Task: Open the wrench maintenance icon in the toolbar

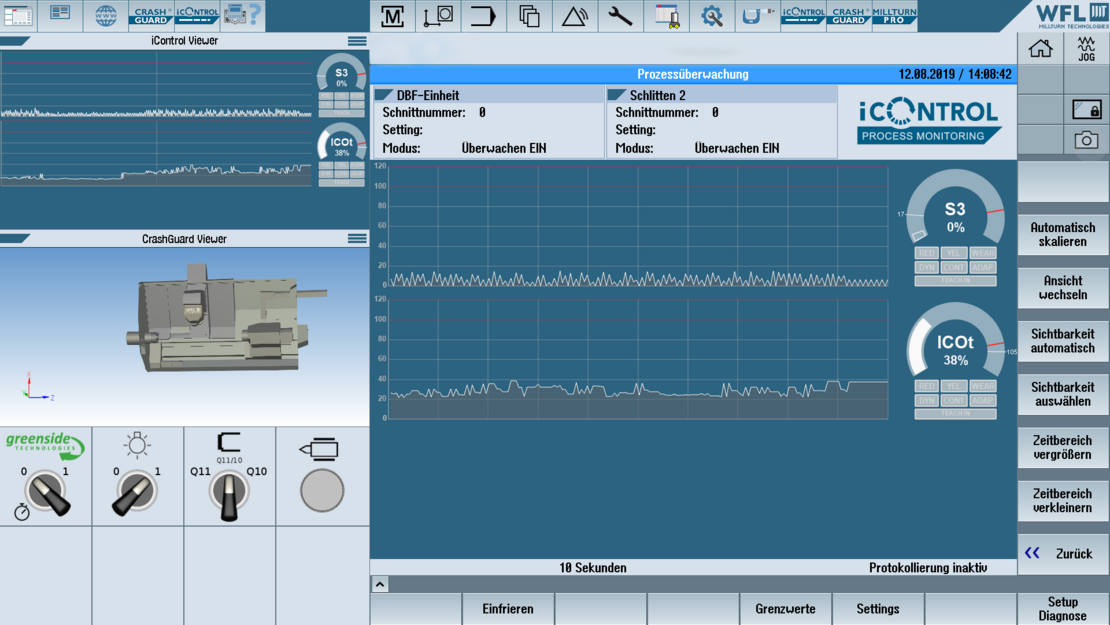Action: tap(620, 16)
